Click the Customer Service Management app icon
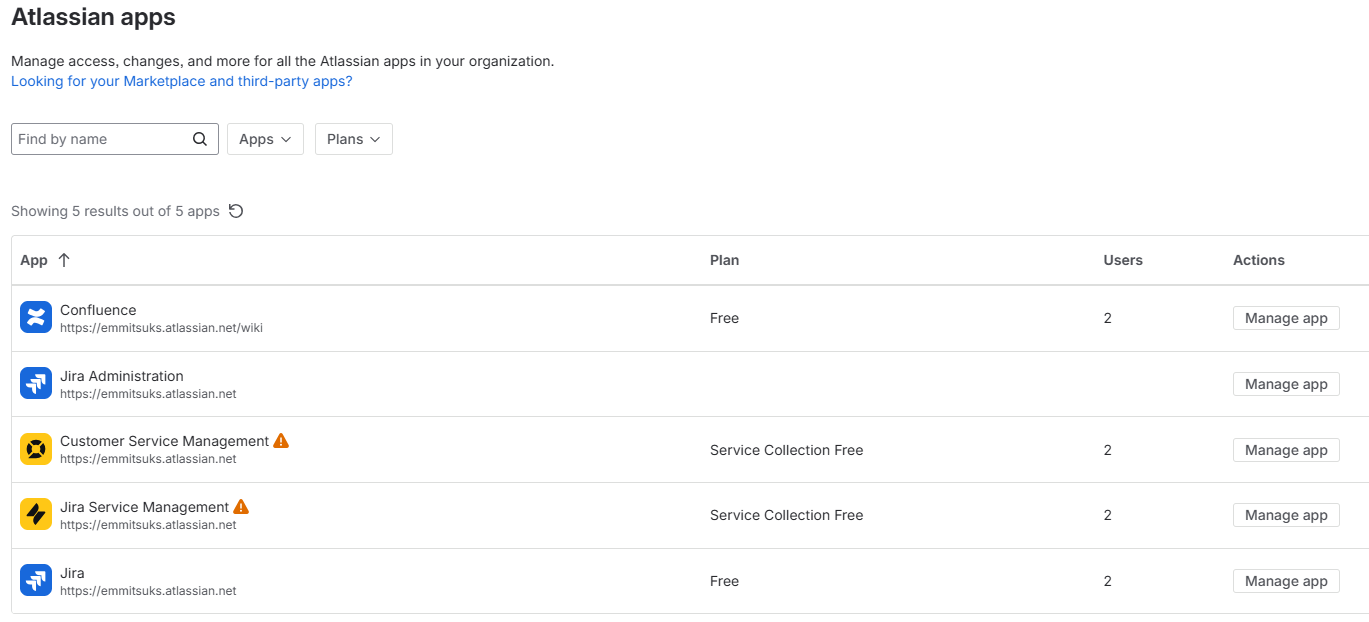This screenshot has height=622, width=1369. 36,449
